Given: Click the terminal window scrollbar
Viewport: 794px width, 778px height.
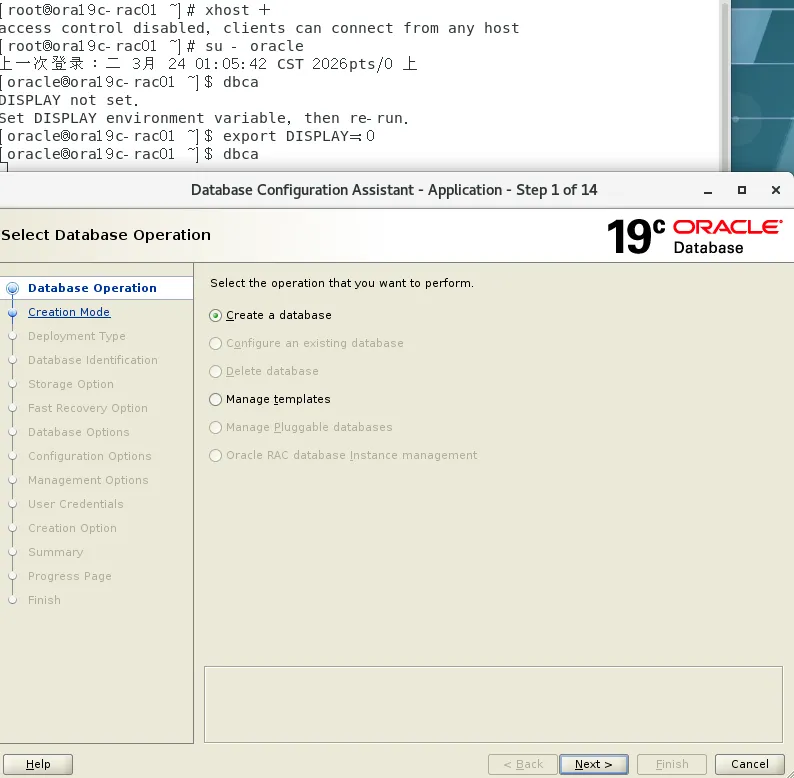Looking at the screenshot, I should (725, 85).
